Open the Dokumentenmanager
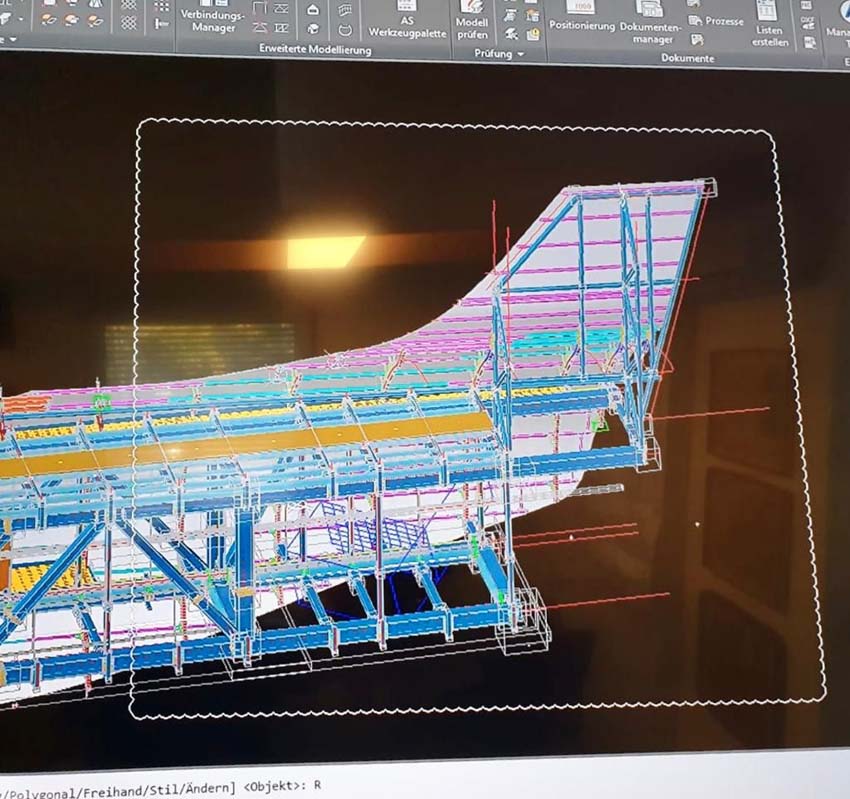Screen dimensions: 850x799 [649, 22]
